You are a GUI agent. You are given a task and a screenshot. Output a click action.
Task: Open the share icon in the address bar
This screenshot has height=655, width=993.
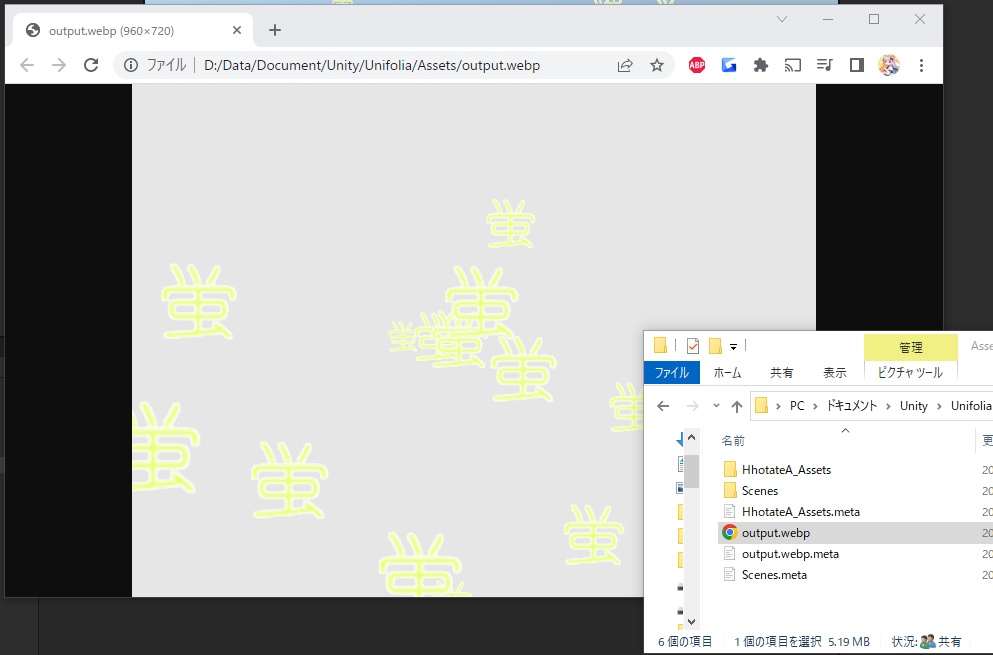click(x=625, y=64)
